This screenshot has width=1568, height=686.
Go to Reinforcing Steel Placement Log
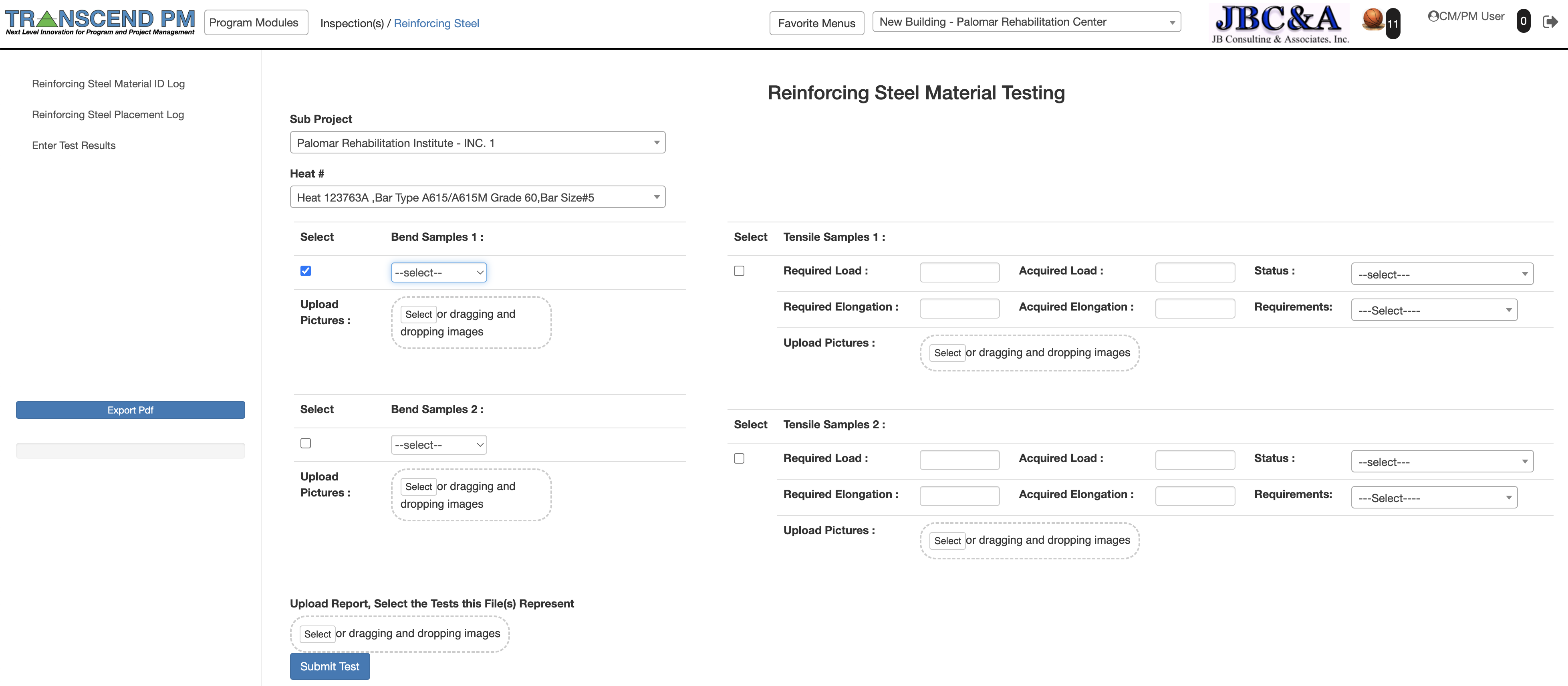(108, 115)
